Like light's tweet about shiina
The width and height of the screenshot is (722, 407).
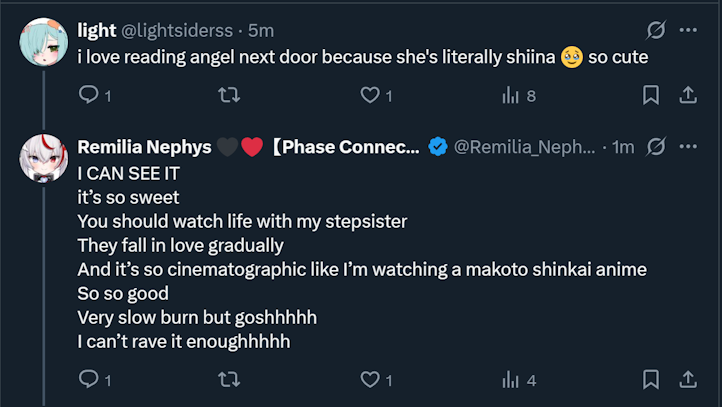coord(371,95)
